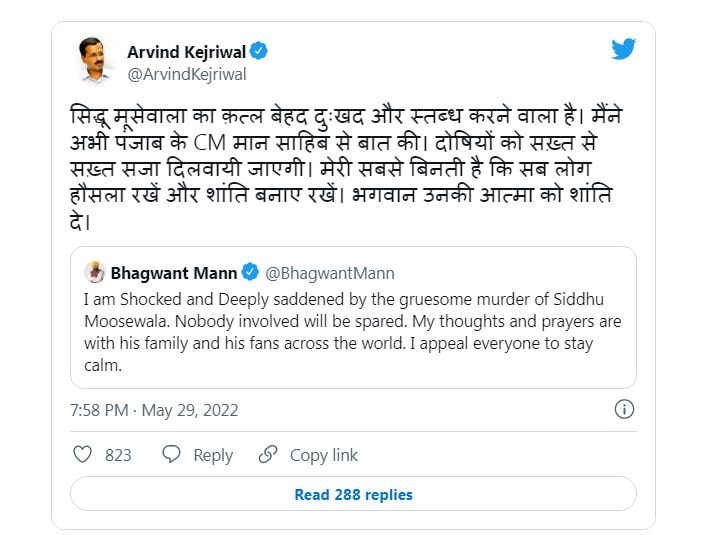
Task: Open the 7:58 PM May 29, 2022 timestamp
Action: coord(154,410)
